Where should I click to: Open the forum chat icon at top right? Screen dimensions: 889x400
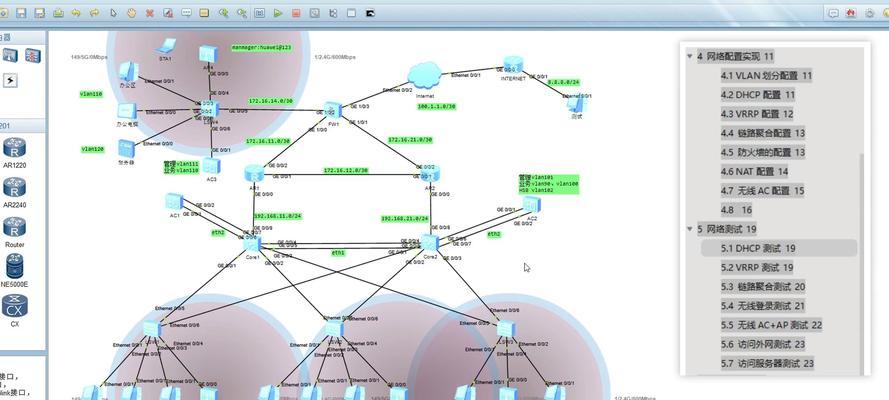pos(833,13)
